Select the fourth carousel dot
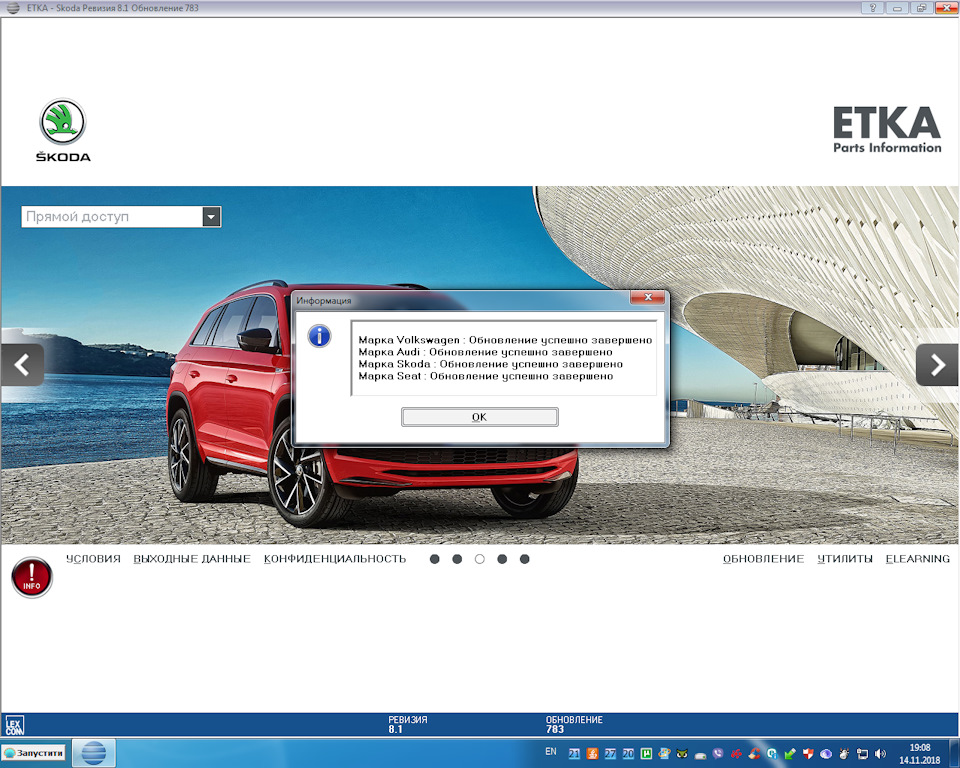Screen dimensions: 960x768 point(502,559)
